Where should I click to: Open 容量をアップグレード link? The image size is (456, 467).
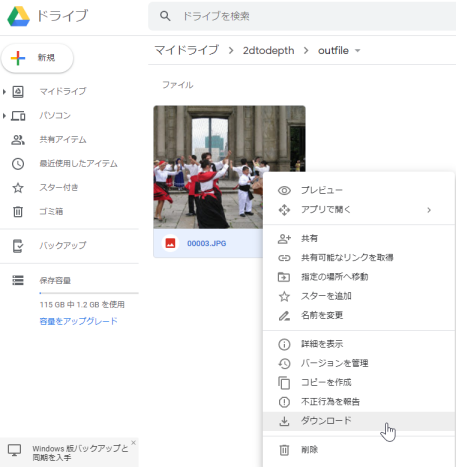pos(78,321)
